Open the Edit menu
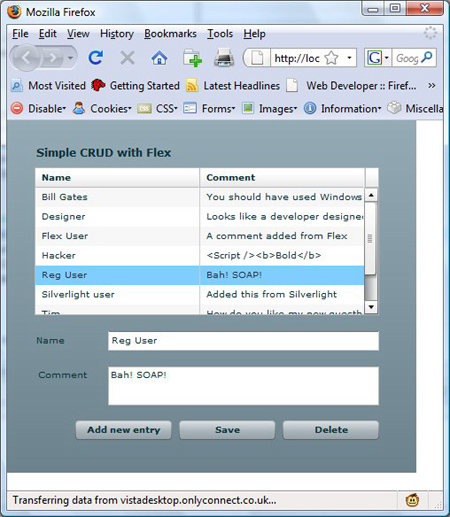Screen dimensions: 450x517 coord(48,34)
